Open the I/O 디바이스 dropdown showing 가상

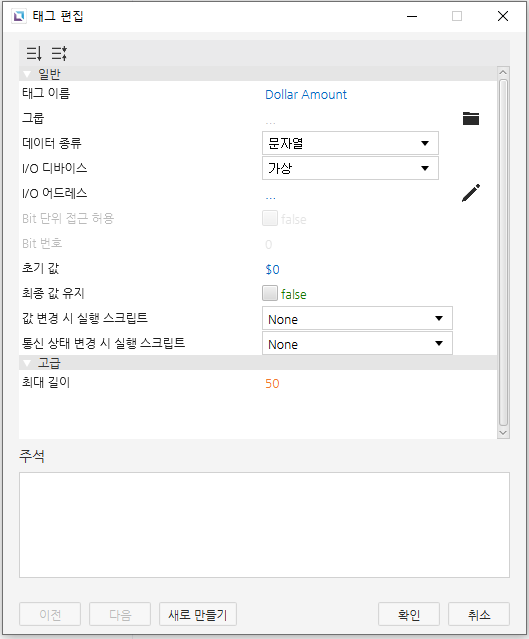tap(350, 168)
